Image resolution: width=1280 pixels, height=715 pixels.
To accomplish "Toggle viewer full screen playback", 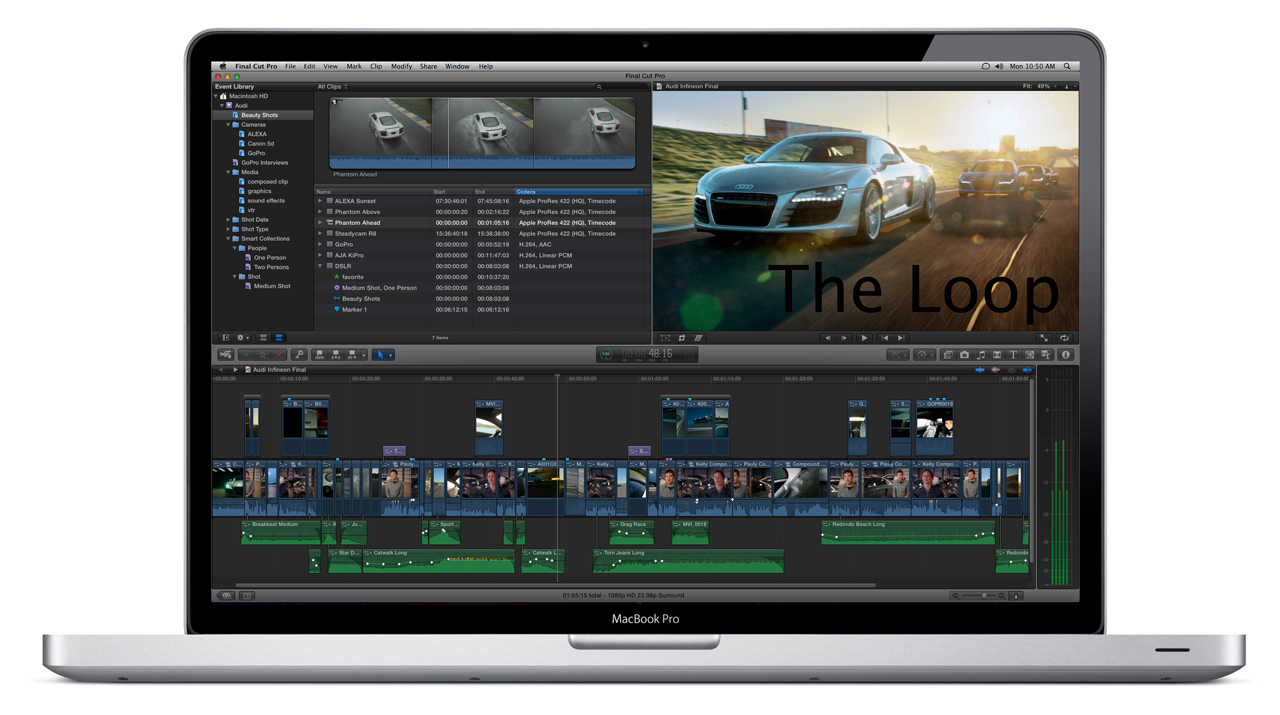I will (1044, 338).
